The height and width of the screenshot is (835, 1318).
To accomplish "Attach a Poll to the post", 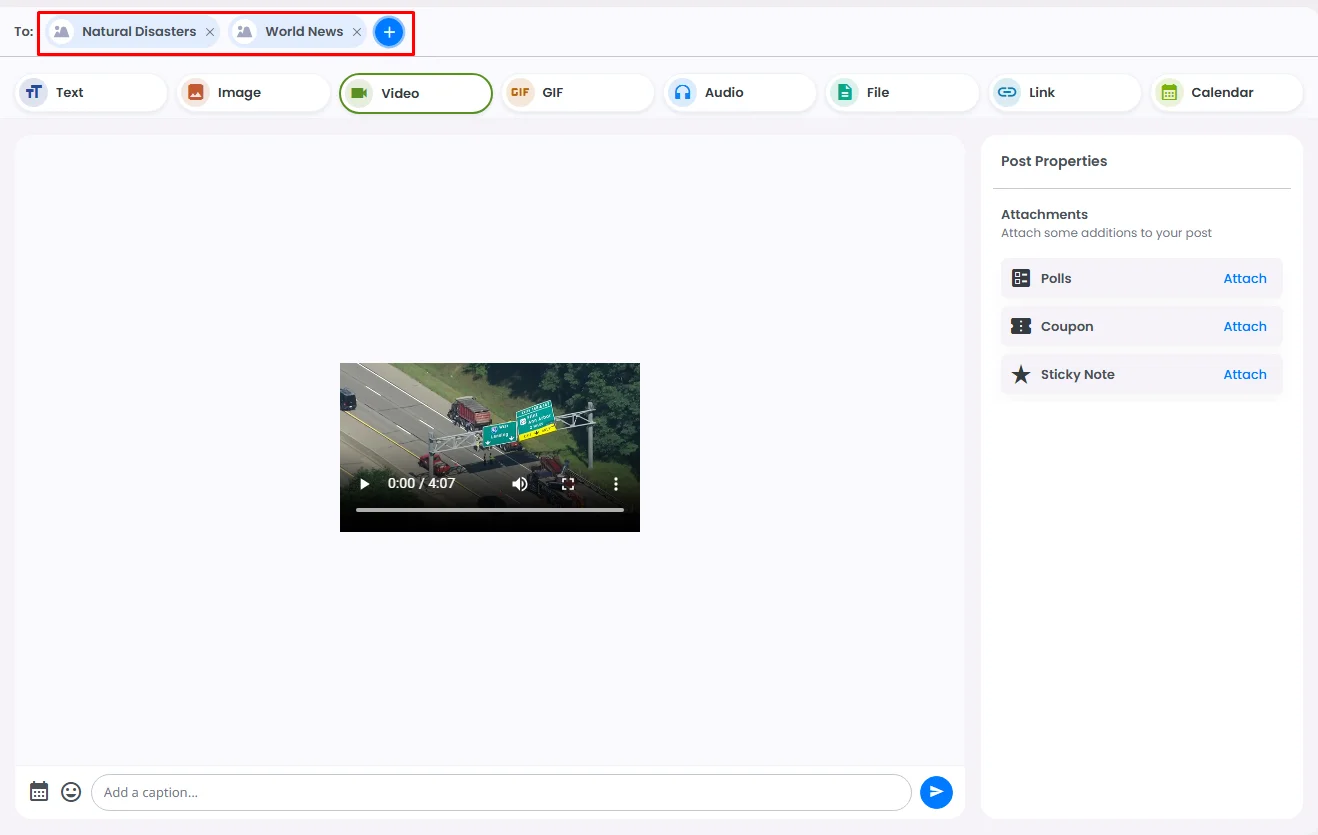I will click(x=1245, y=279).
